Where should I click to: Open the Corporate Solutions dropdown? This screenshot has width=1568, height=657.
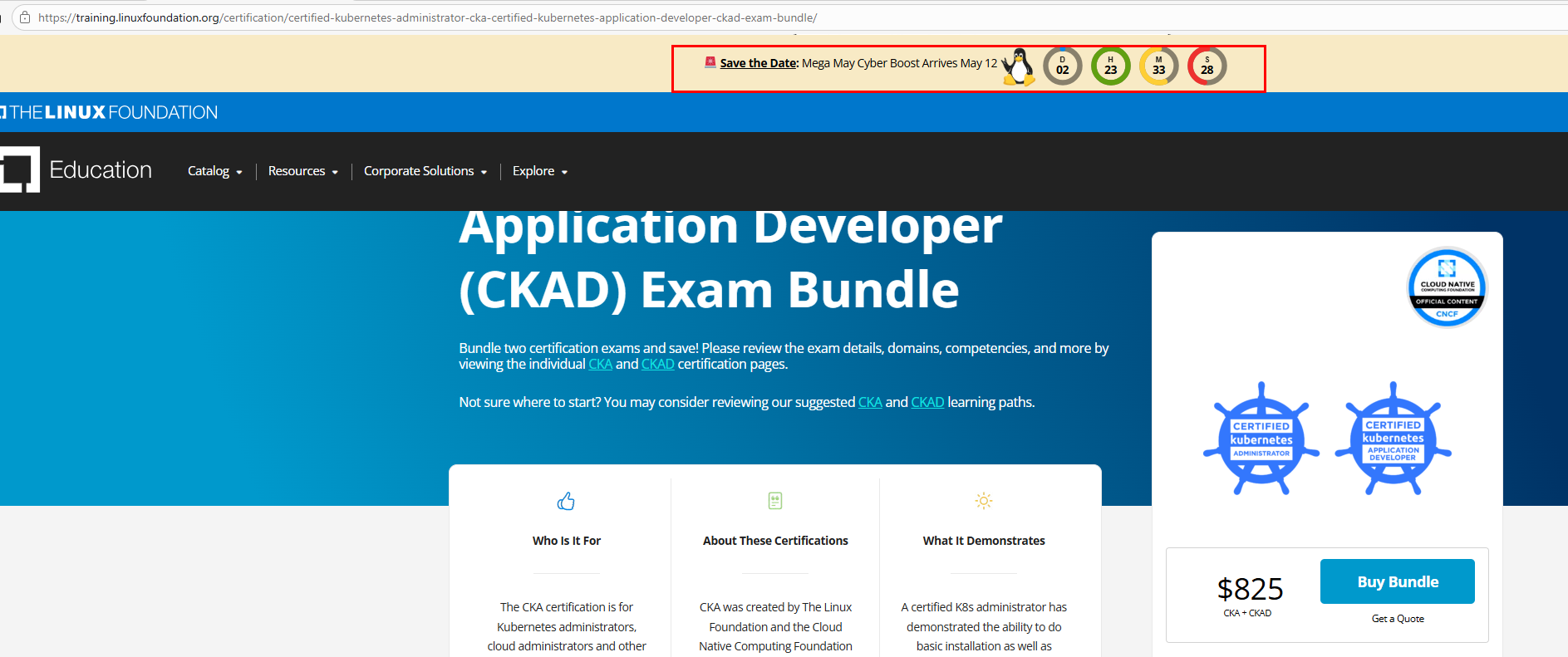click(x=425, y=171)
